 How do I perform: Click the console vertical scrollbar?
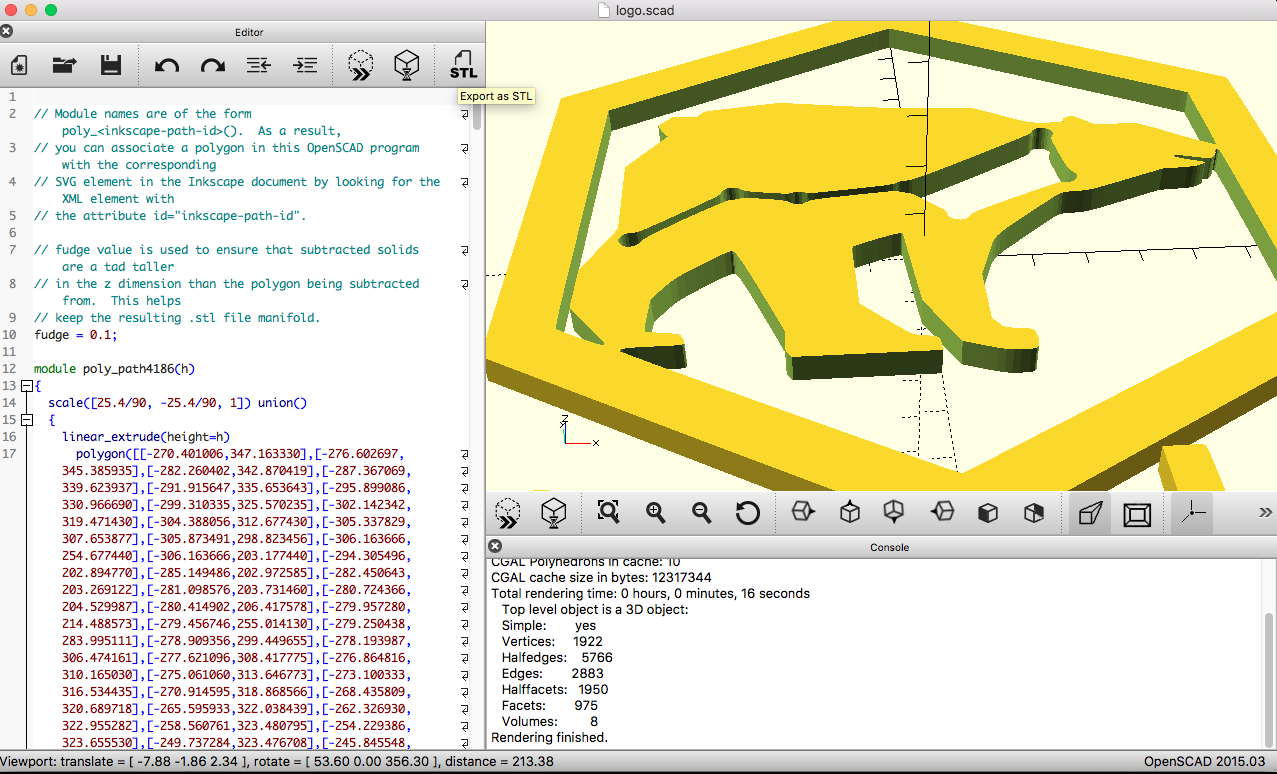[1268, 680]
